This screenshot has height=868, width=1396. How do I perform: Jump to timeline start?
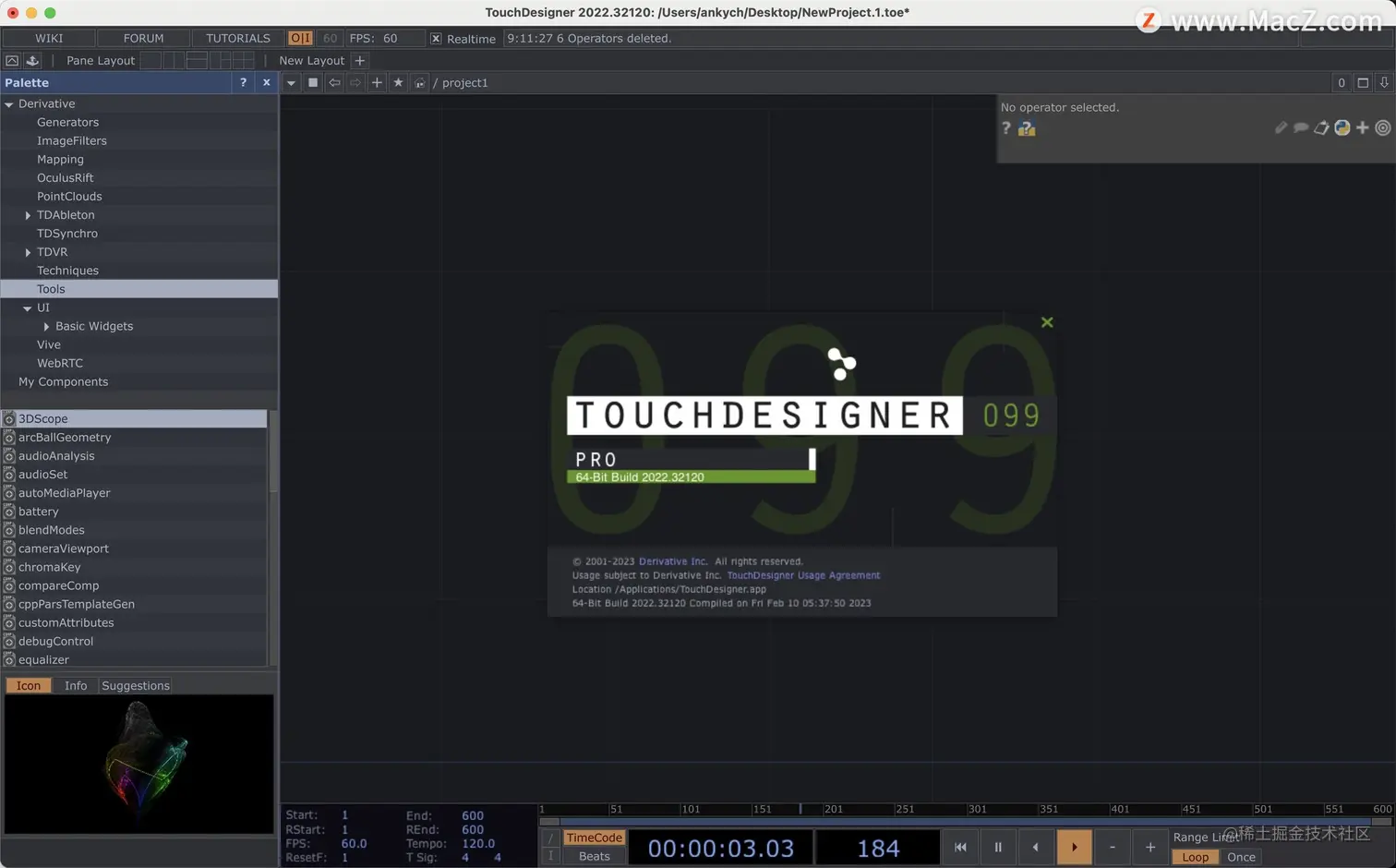pos(960,847)
